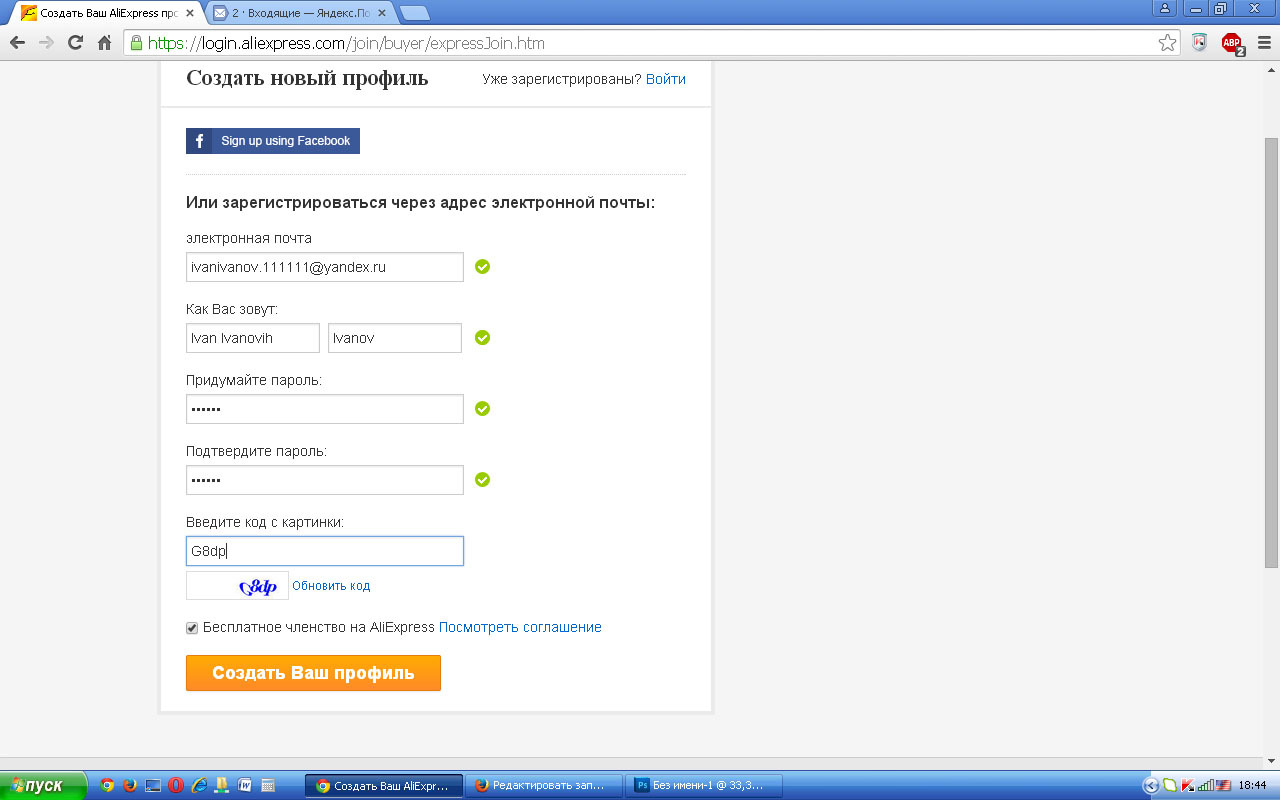Image resolution: width=1280 pixels, height=800 pixels.
Task: Click the Kaspersky icon in system tray
Action: (x=1188, y=786)
